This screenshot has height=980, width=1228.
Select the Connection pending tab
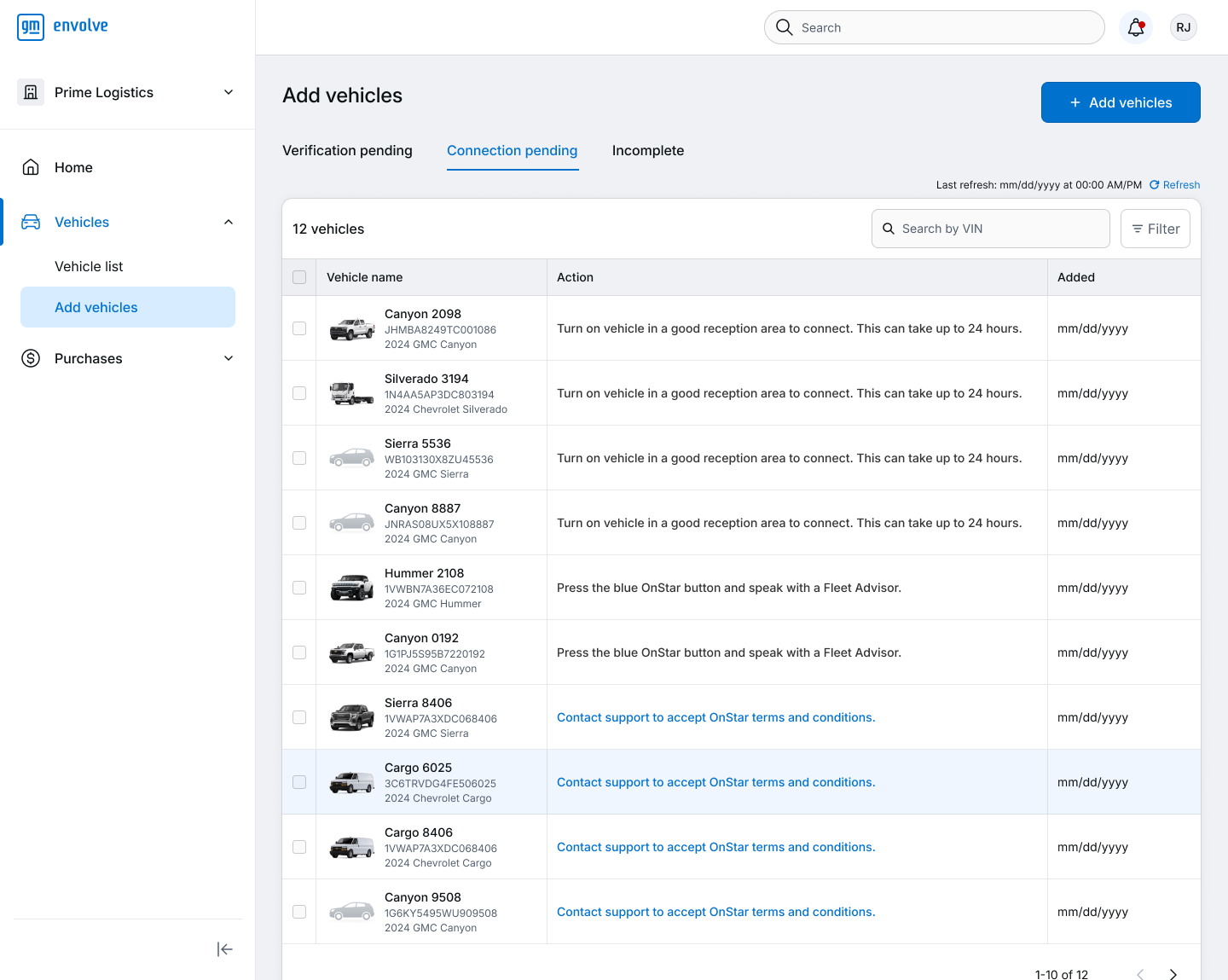[x=513, y=150]
